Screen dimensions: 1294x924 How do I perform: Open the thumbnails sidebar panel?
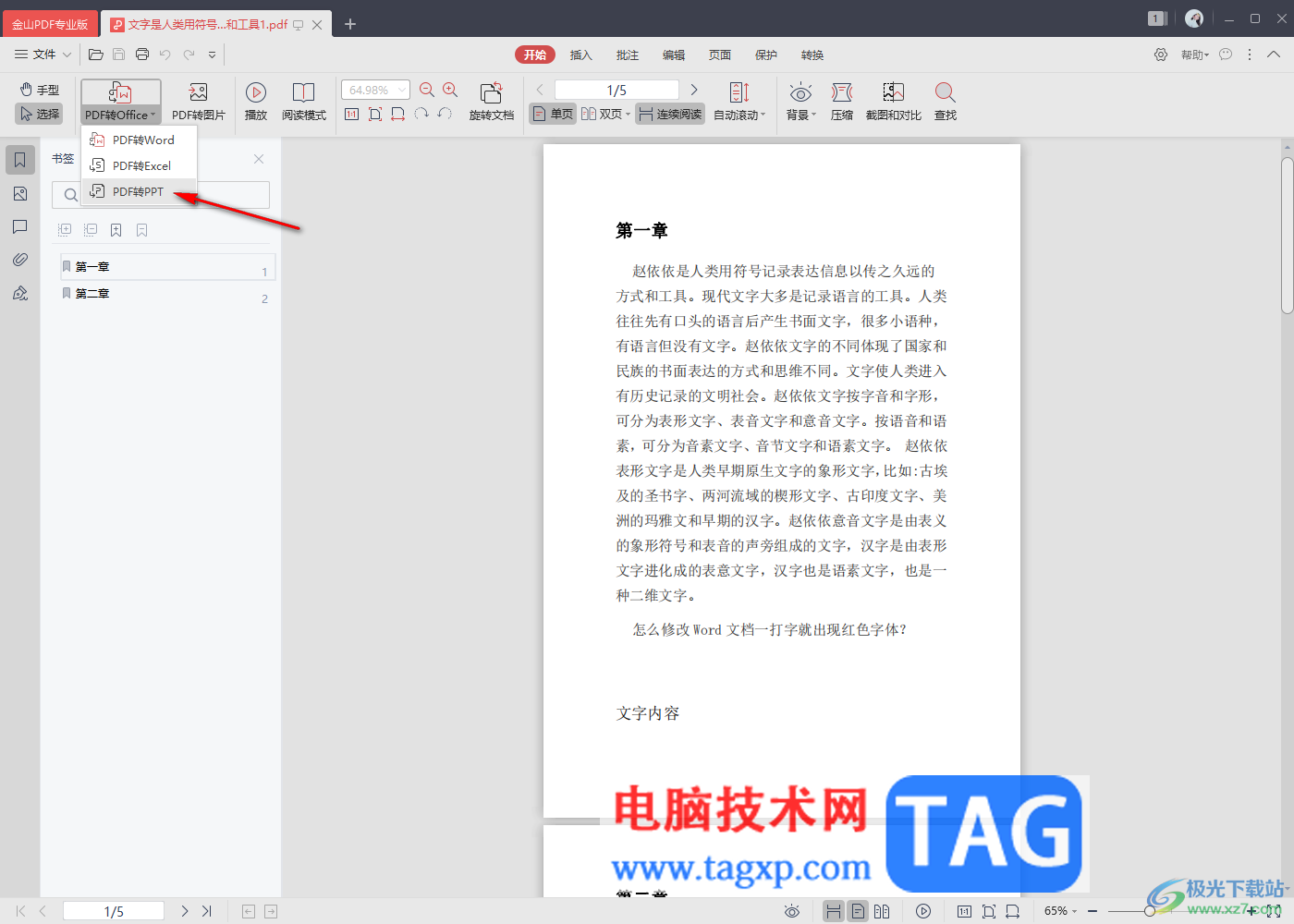[20, 193]
